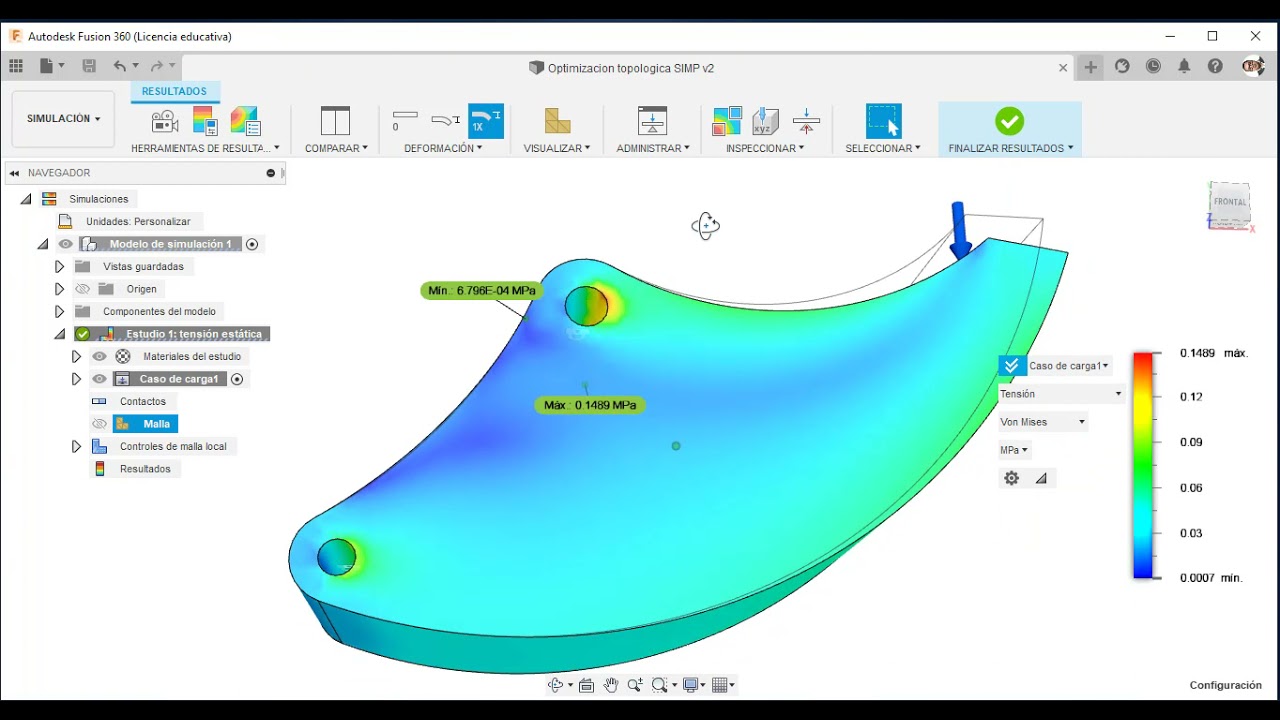Open the MPa units dropdown
Viewport: 1280px width, 720px height.
coord(1014,450)
